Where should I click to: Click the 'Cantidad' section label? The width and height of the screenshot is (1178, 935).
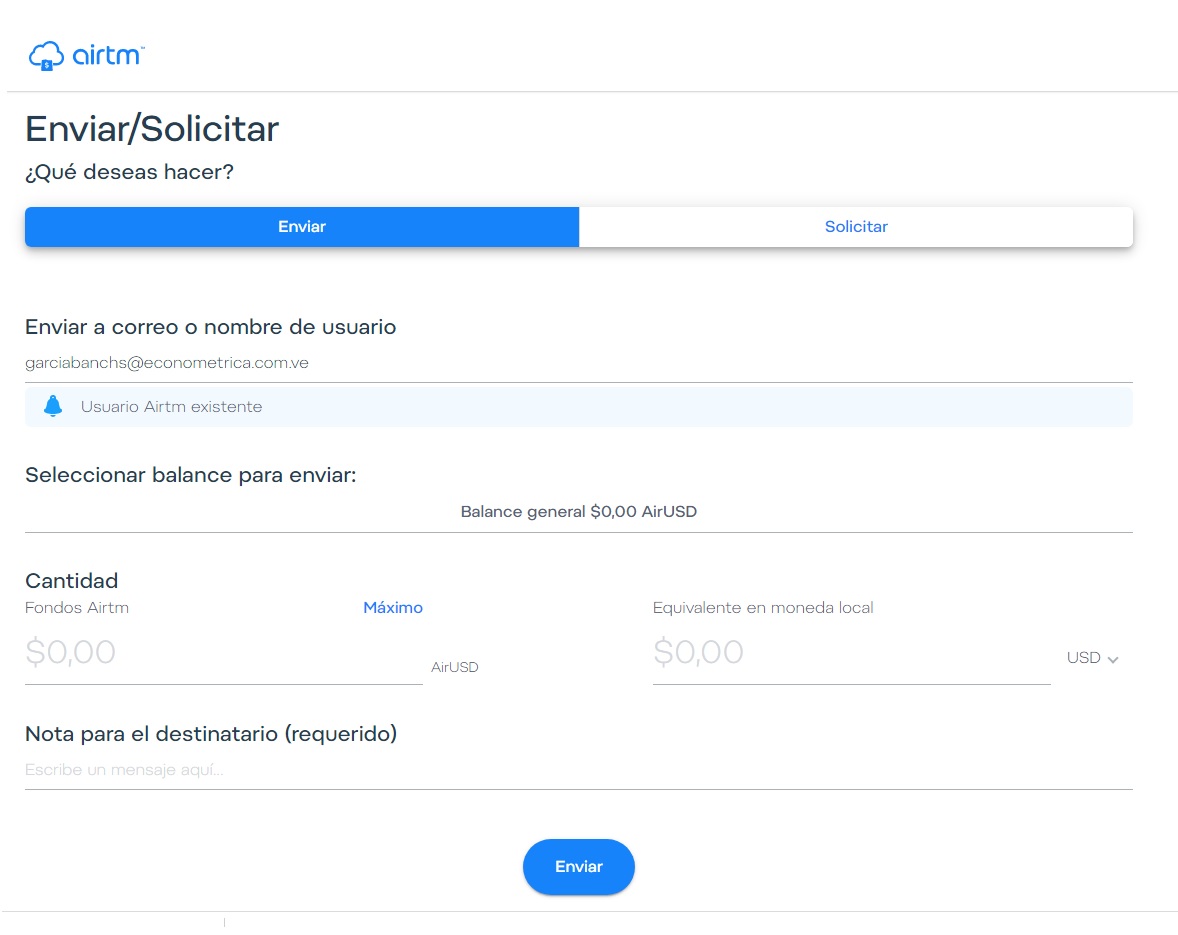pyautogui.click(x=71, y=581)
